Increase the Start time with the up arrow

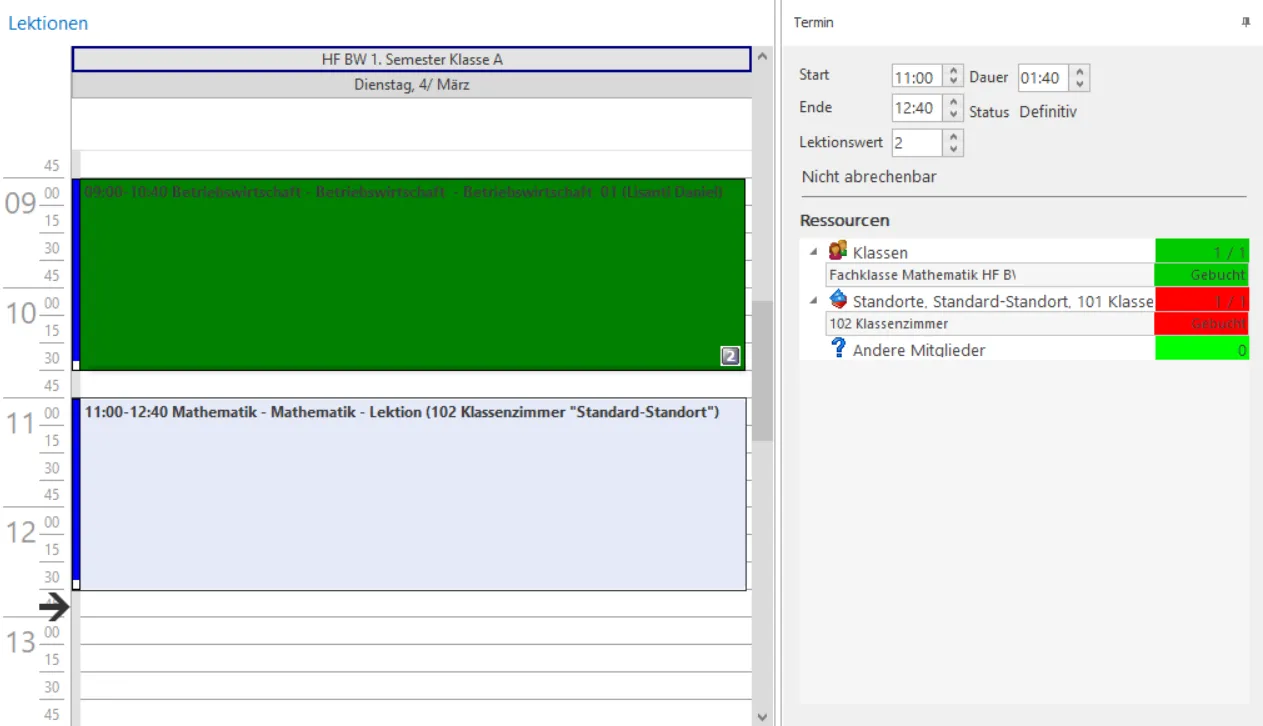pos(953,72)
